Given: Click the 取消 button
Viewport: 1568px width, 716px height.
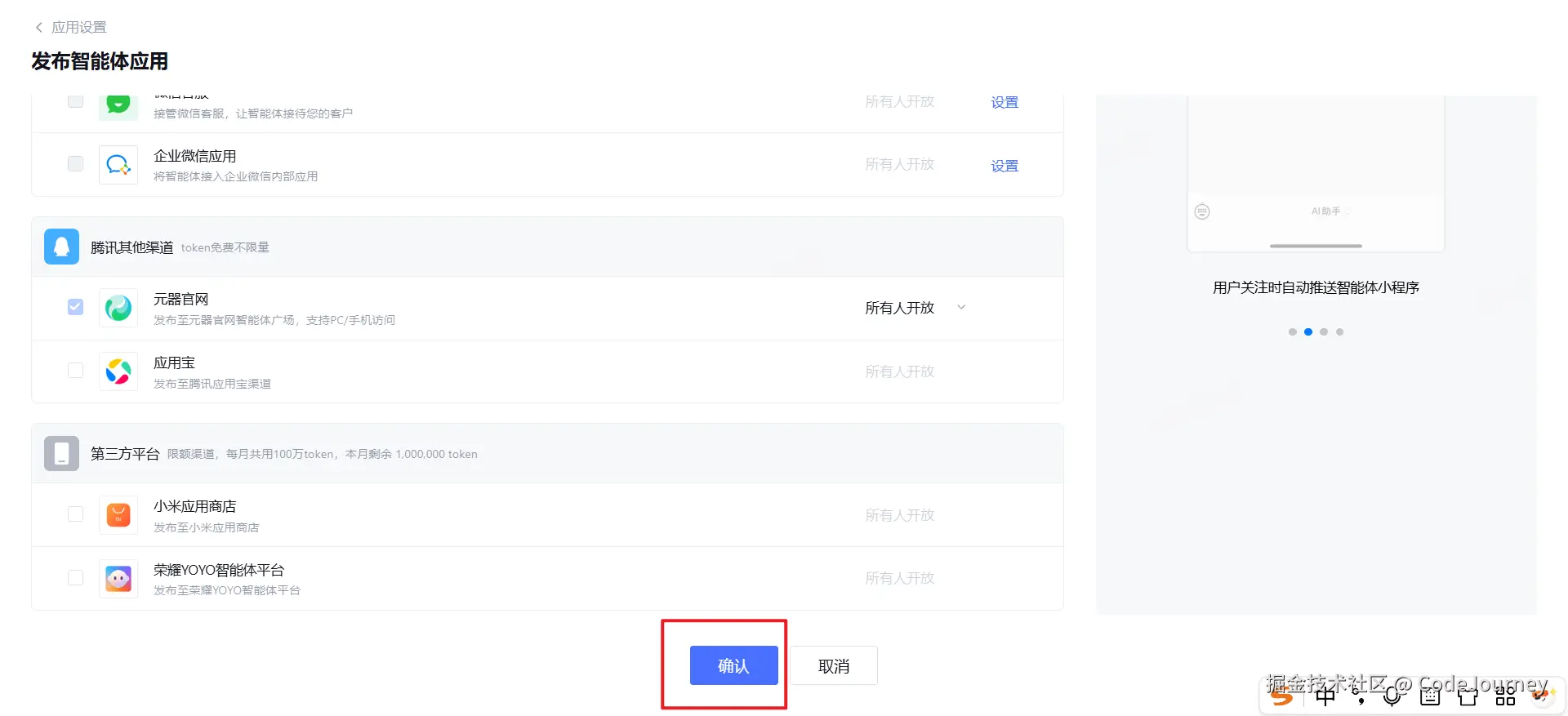Looking at the screenshot, I should [x=834, y=665].
